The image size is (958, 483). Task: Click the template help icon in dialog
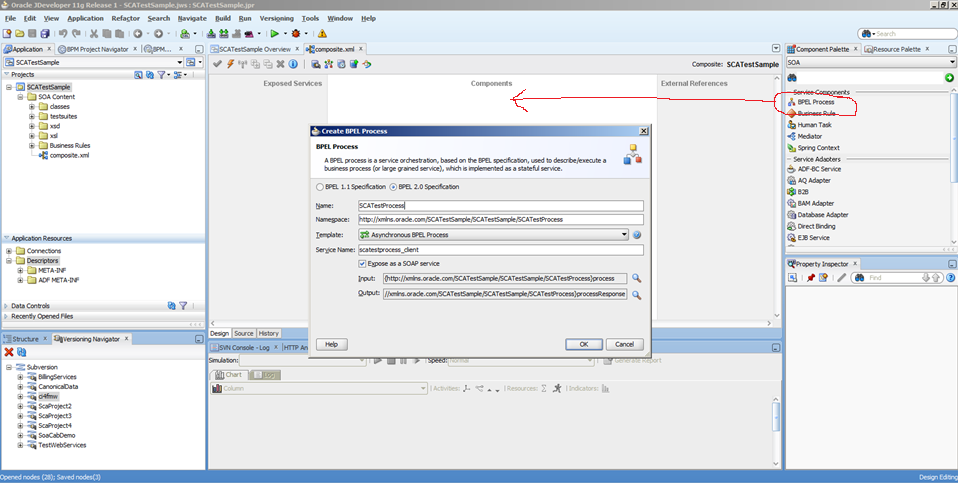(637, 235)
